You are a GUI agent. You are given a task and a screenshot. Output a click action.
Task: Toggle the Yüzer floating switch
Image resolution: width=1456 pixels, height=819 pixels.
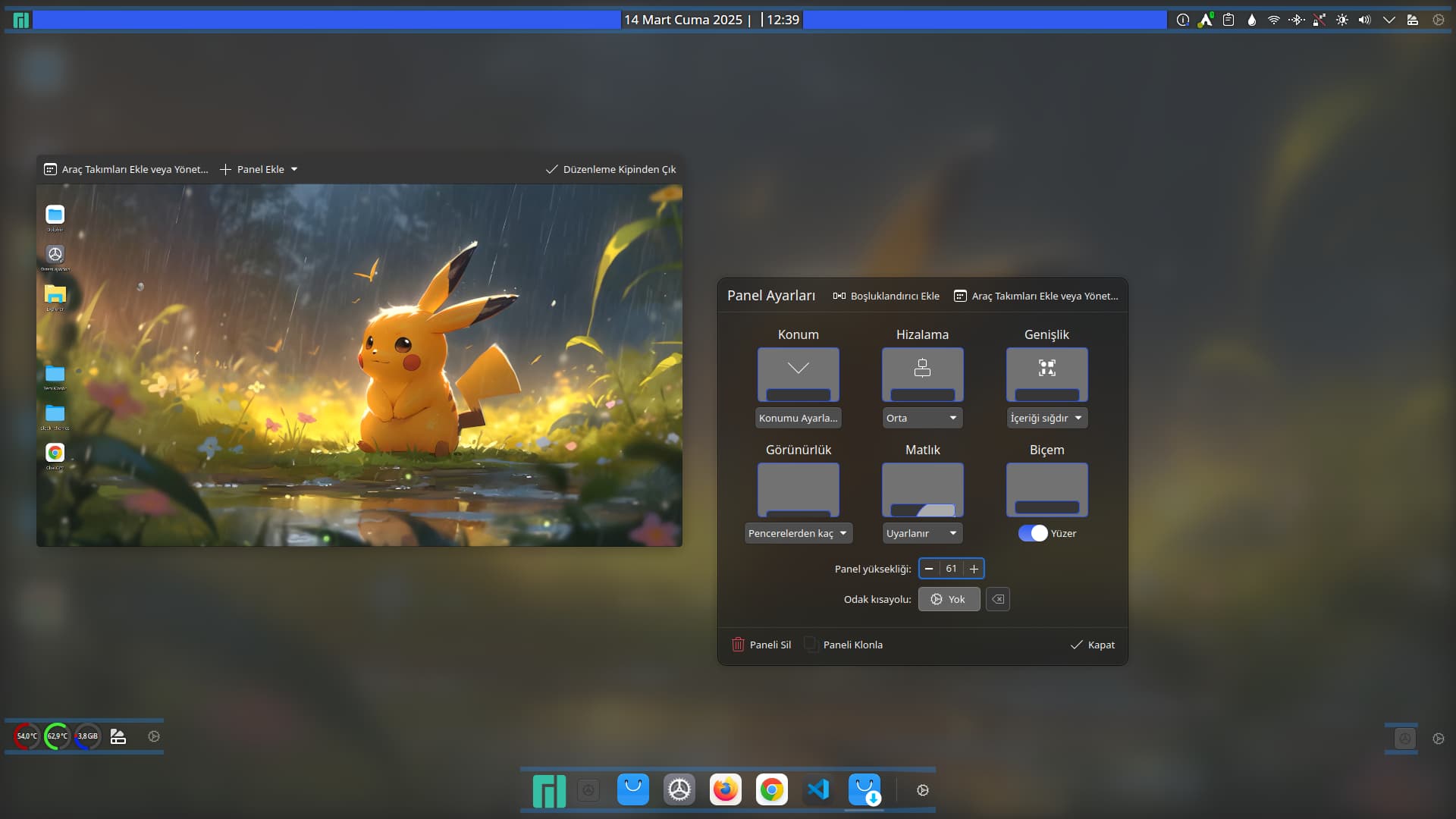(x=1033, y=533)
